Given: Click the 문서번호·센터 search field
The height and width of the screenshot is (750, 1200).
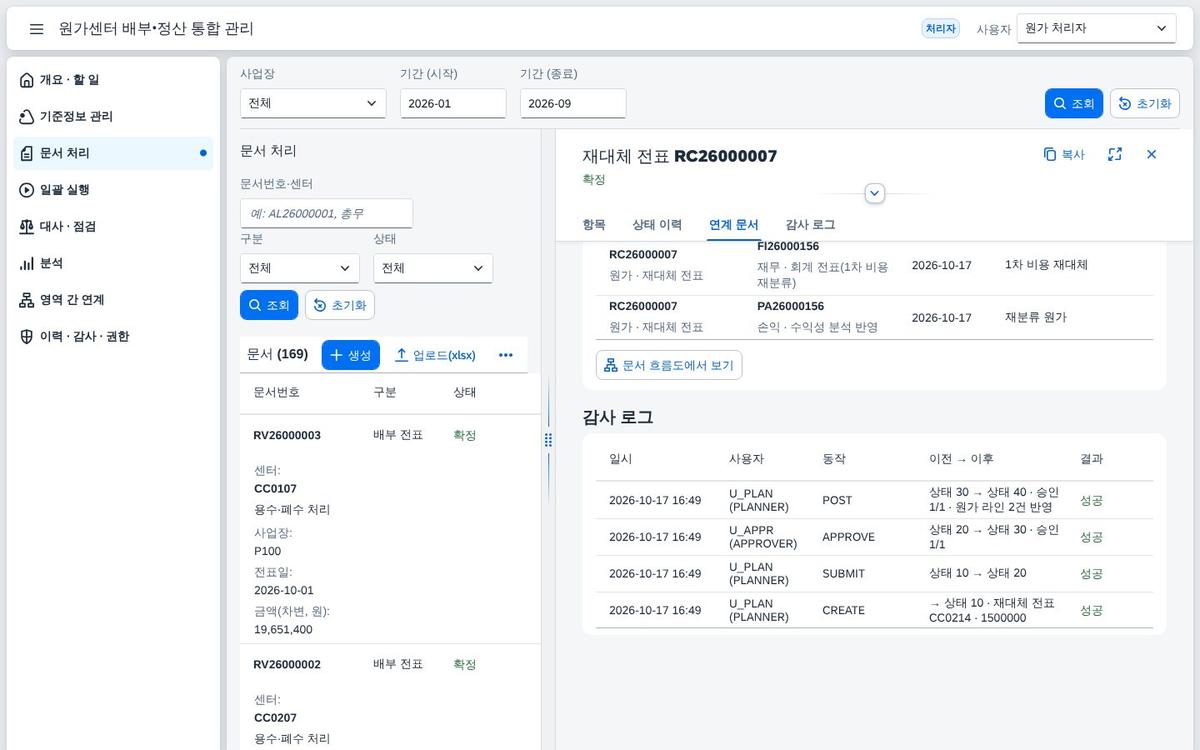Looking at the screenshot, I should (326, 213).
